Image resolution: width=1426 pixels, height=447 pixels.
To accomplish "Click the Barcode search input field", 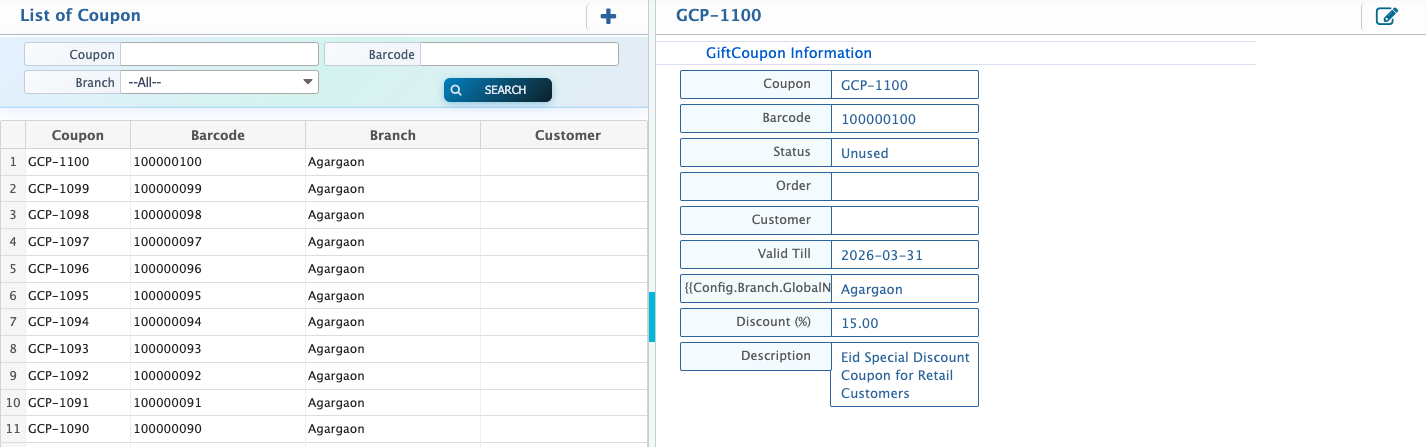I will [519, 54].
